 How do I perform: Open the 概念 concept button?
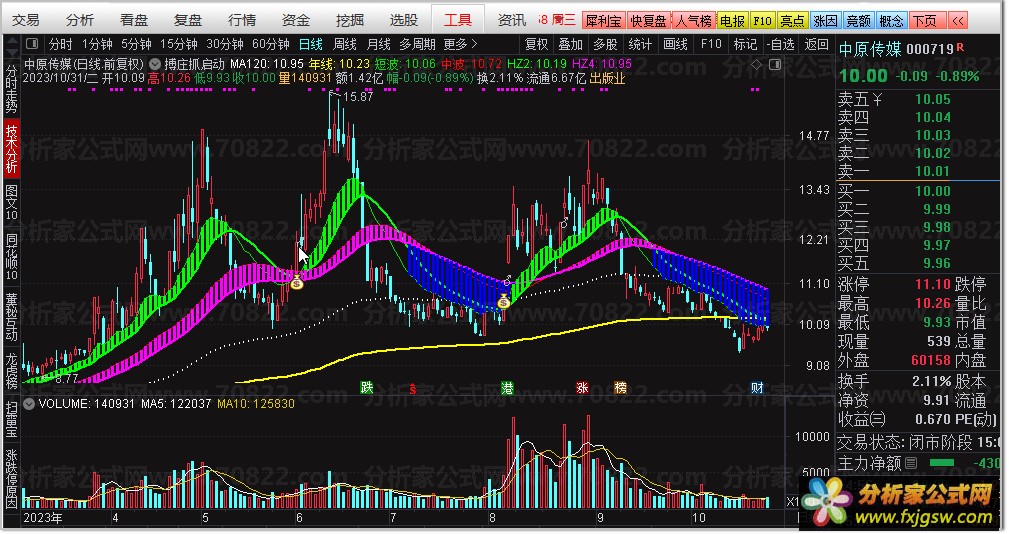tap(891, 21)
